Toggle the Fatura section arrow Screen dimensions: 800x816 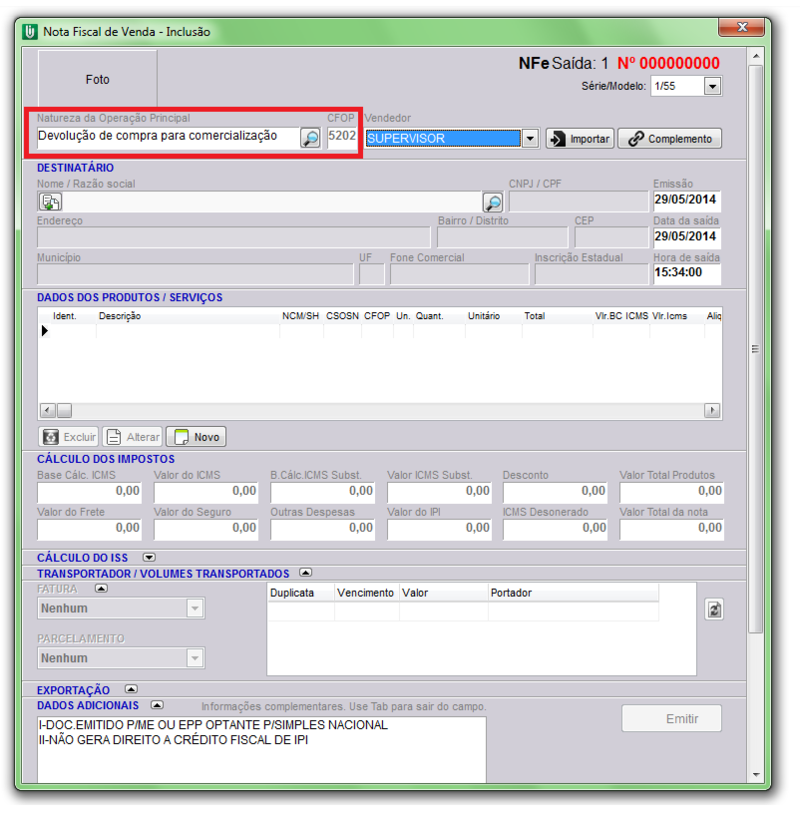(x=100, y=589)
